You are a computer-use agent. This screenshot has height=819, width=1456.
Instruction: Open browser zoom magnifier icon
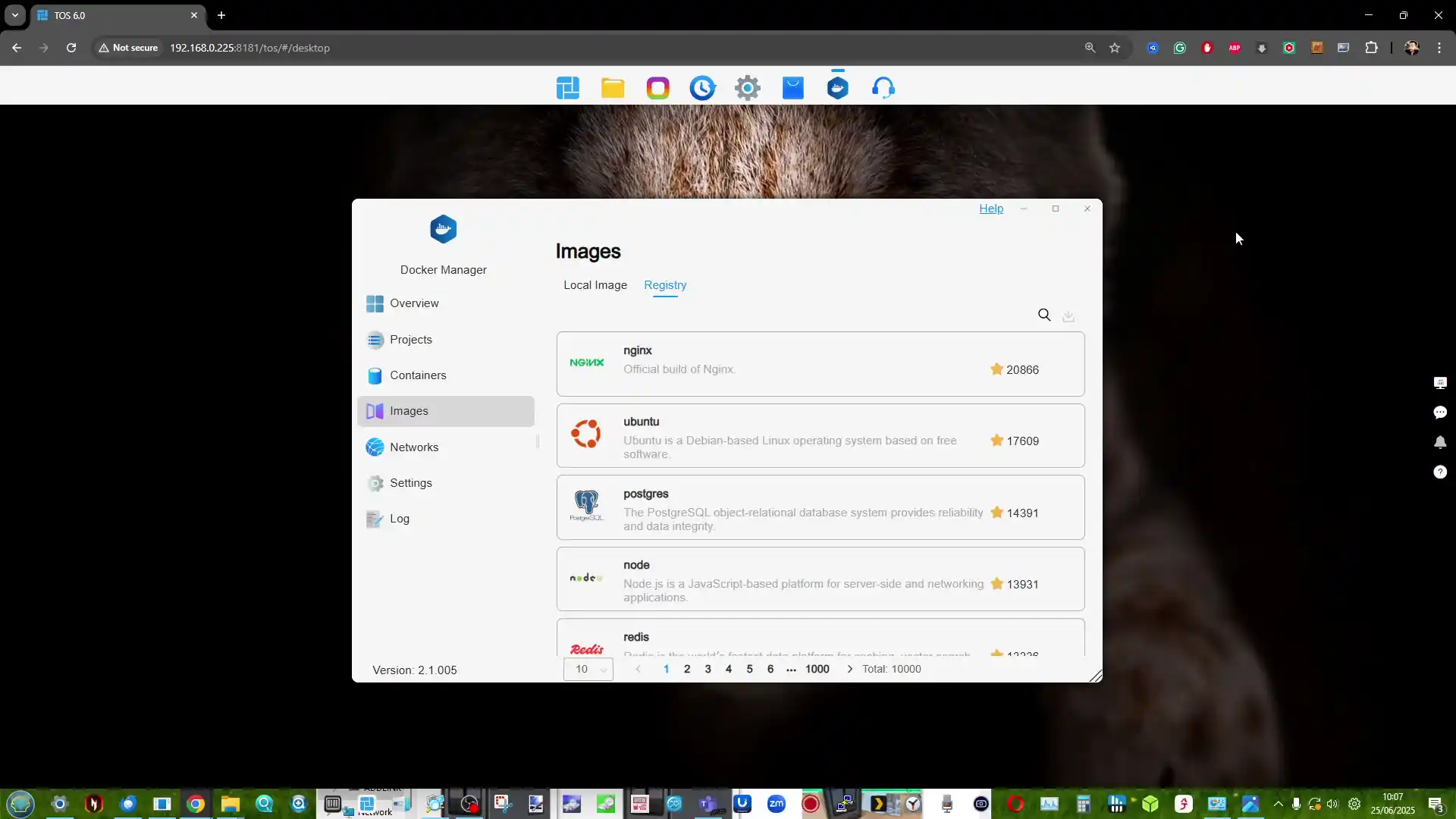click(x=1090, y=48)
